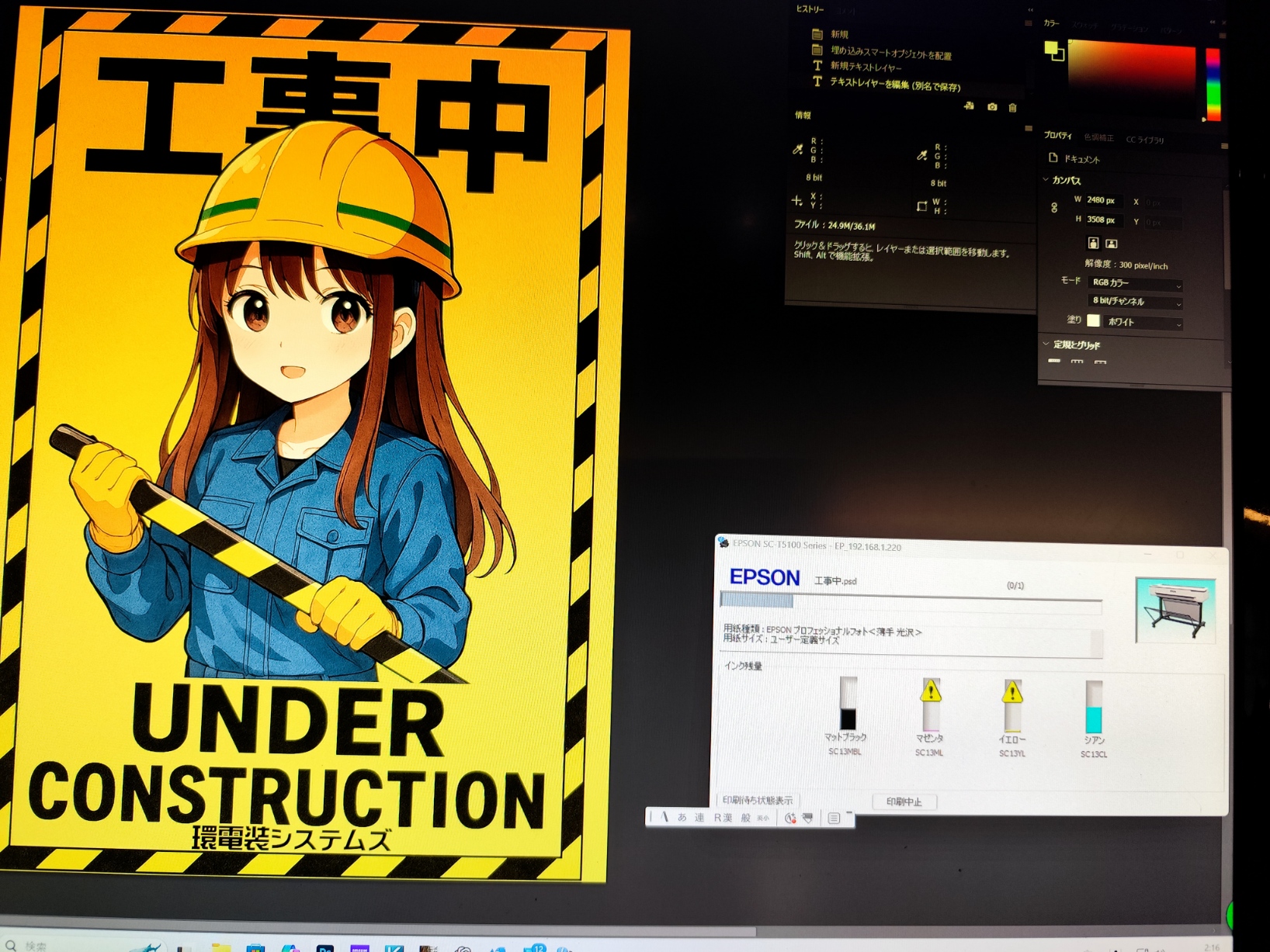Switch to the 情報 tab
Screen dimensions: 1270x952
pyautogui.click(x=803, y=115)
